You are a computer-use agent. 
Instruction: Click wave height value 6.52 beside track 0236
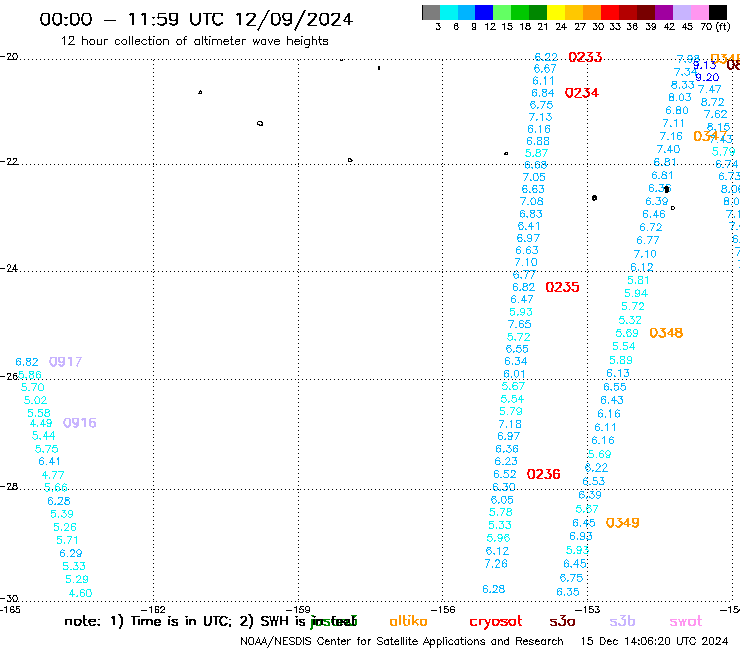click(505, 474)
